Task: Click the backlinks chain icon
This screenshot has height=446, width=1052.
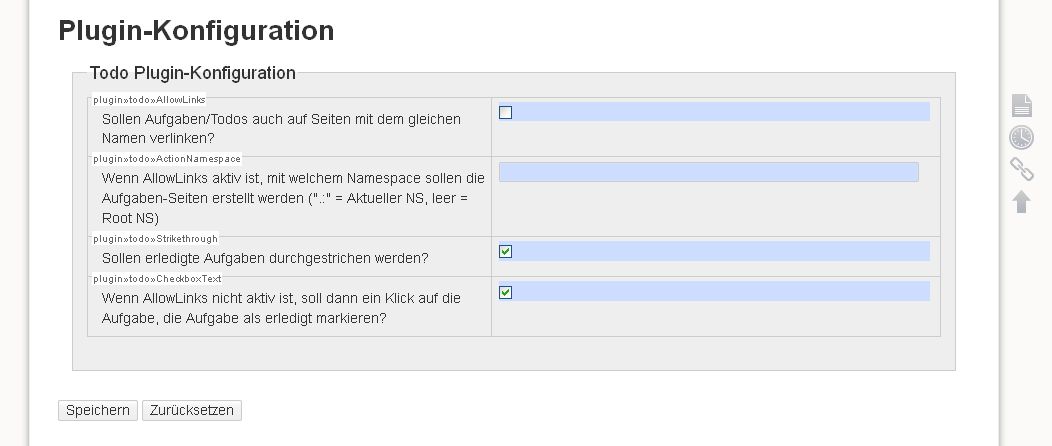Action: [1021, 169]
